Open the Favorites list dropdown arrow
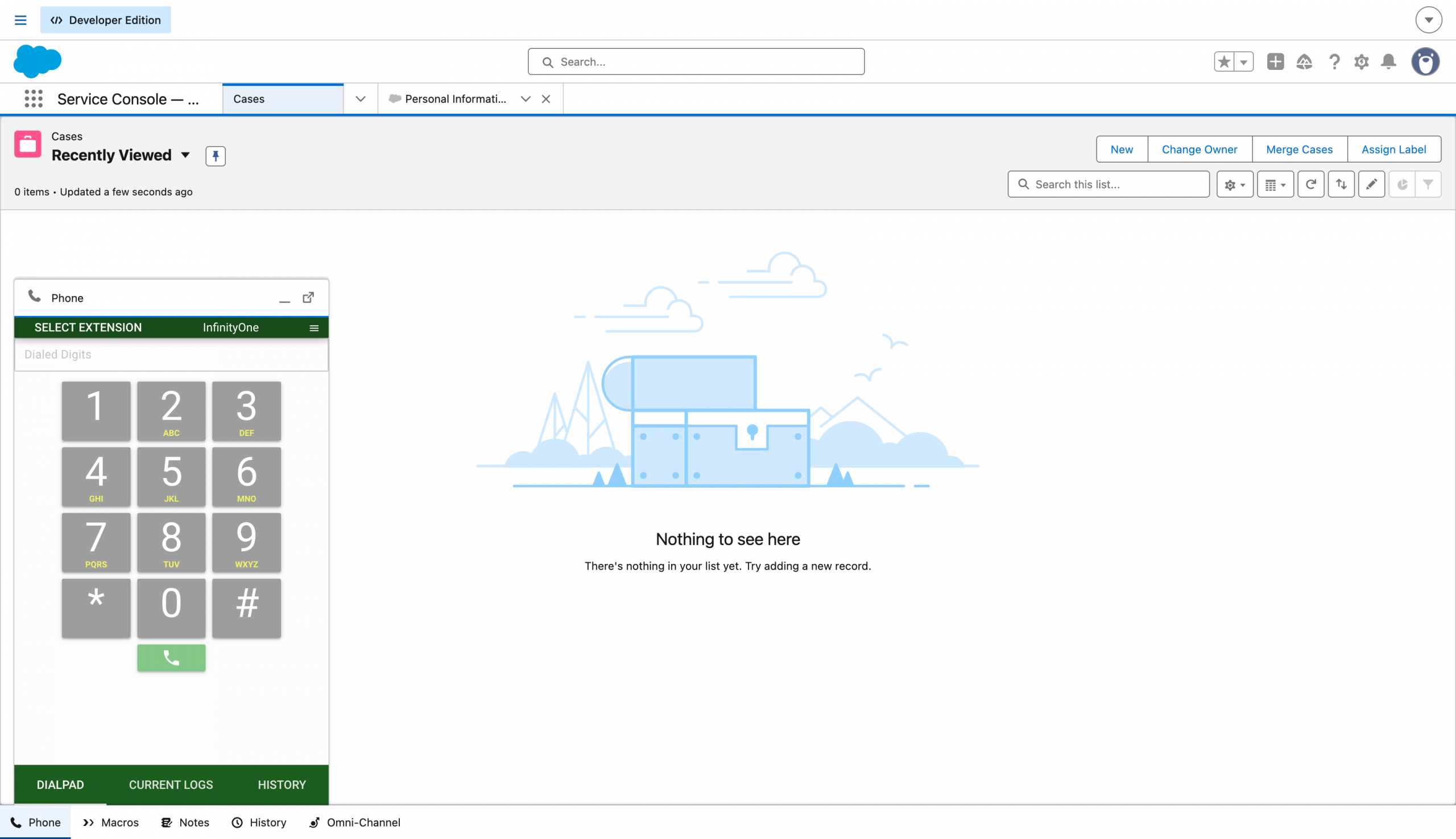1456x839 pixels. click(x=1244, y=61)
